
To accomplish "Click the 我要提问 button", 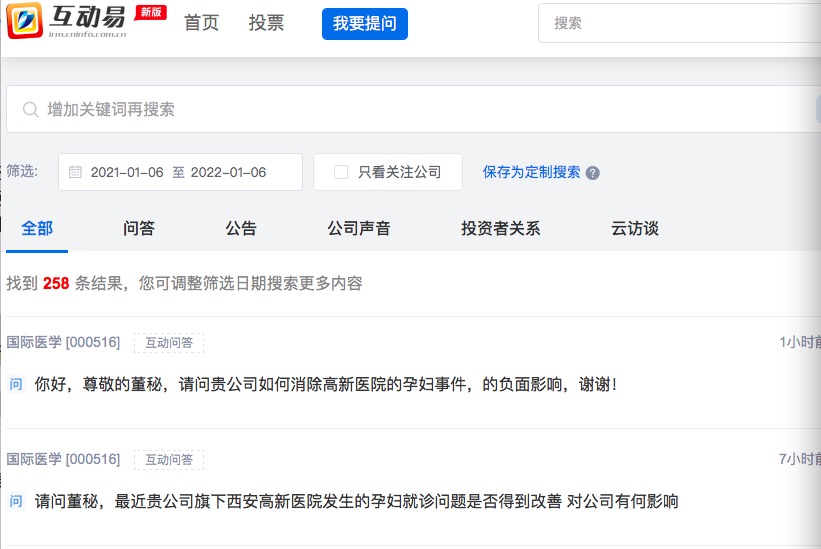I will [365, 23].
